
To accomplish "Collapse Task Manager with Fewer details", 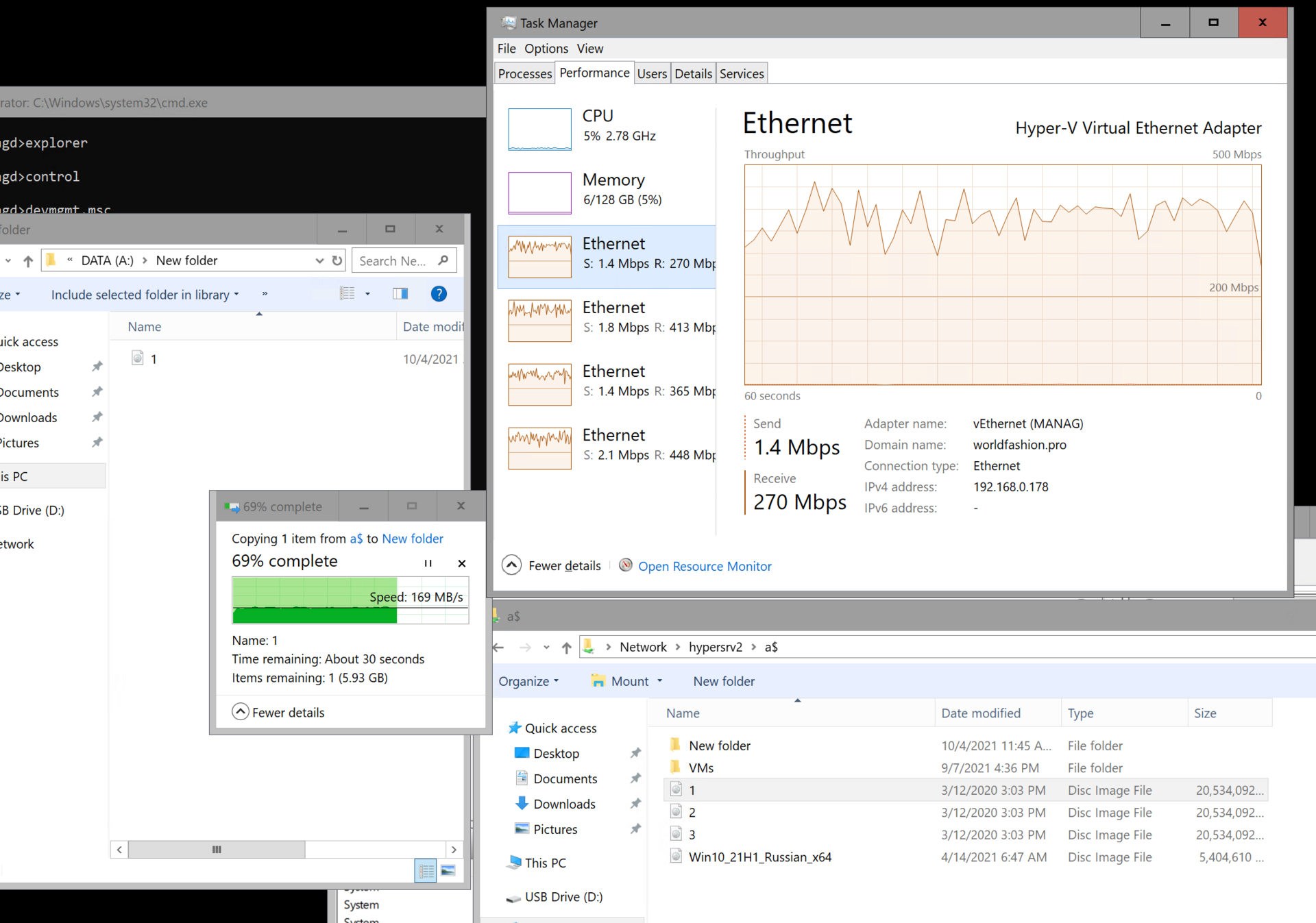I will click(552, 565).
